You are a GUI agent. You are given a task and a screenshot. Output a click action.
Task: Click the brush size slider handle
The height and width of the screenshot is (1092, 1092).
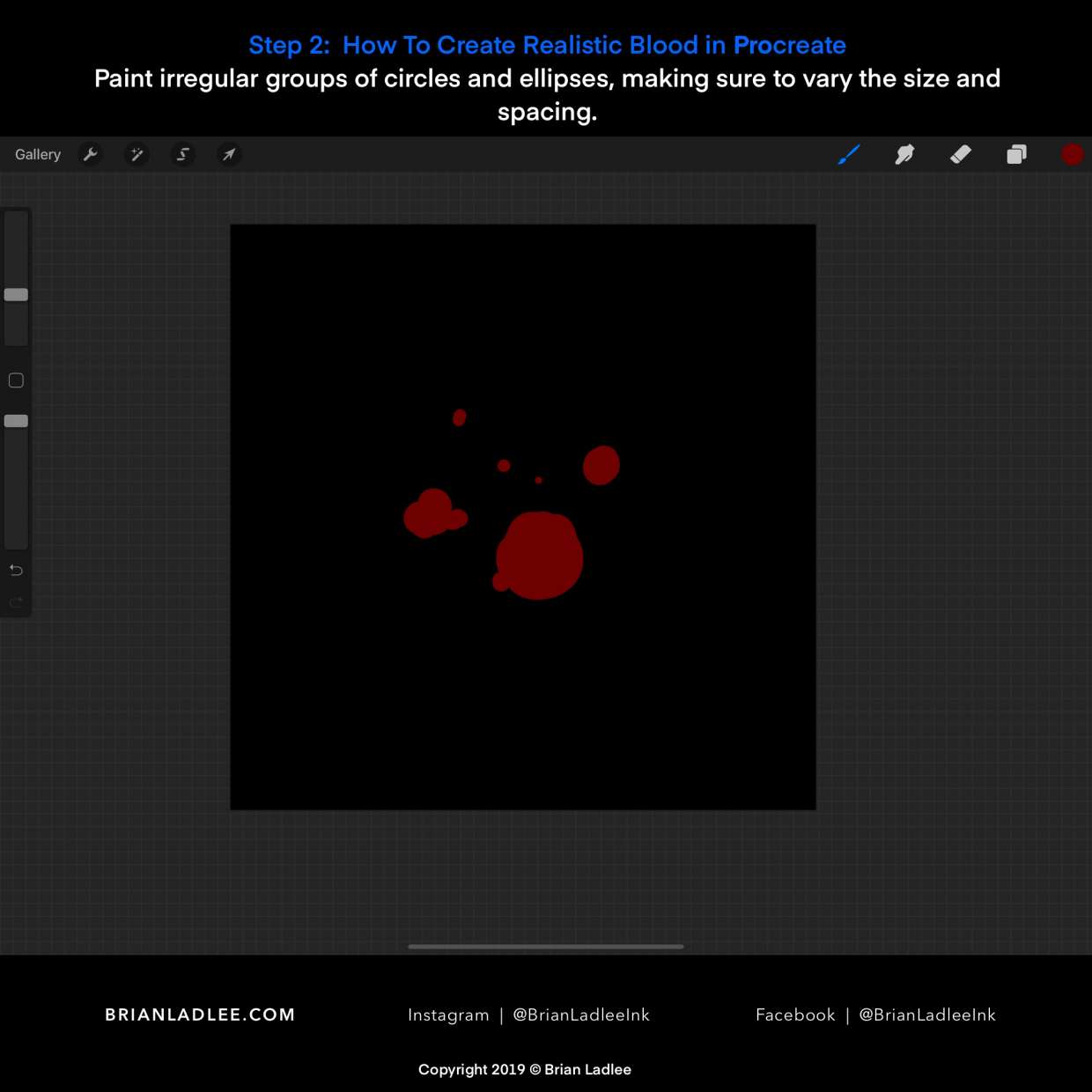(16, 295)
